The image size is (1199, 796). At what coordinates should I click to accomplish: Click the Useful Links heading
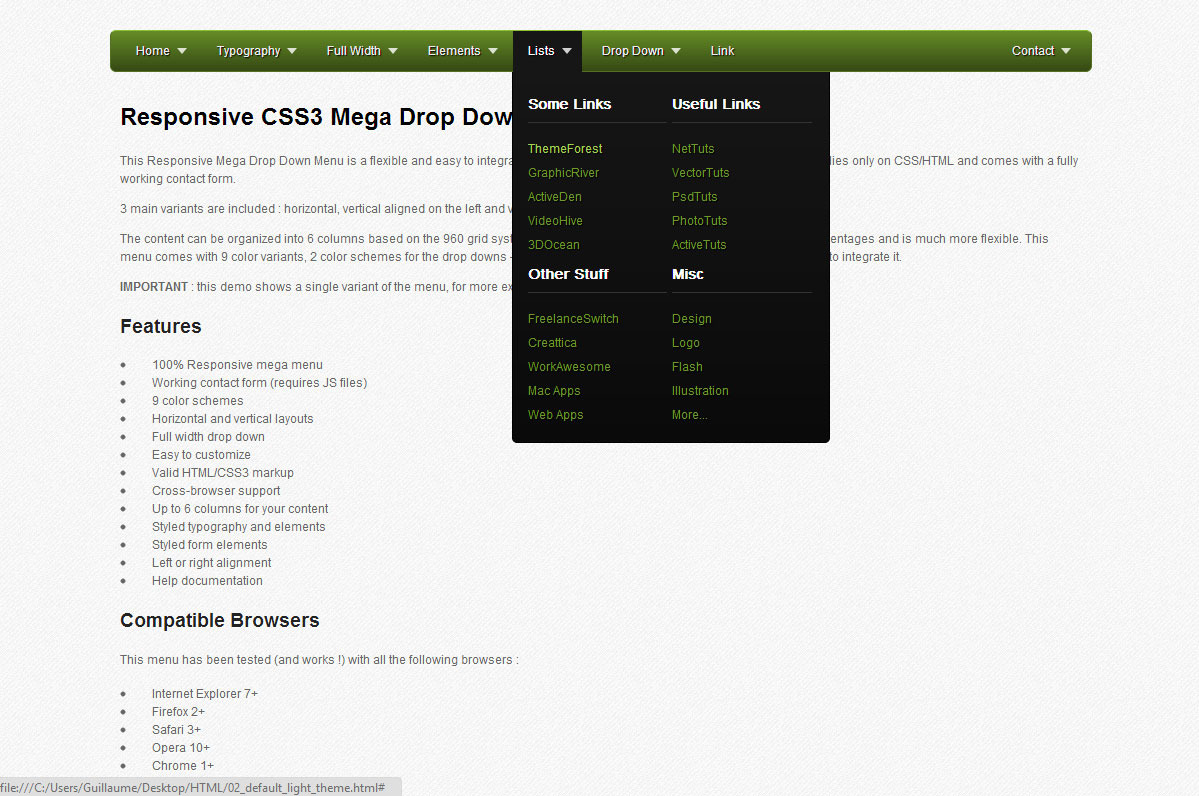716,104
